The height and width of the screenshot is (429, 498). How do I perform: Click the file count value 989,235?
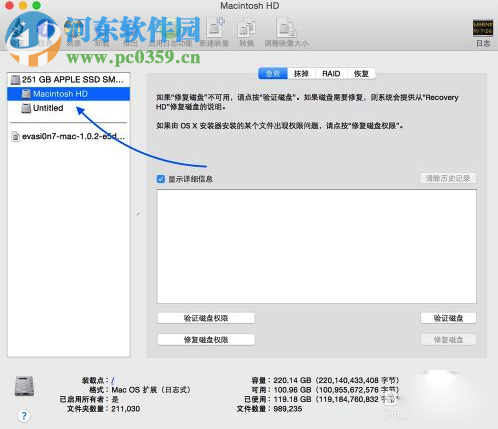click(x=288, y=409)
